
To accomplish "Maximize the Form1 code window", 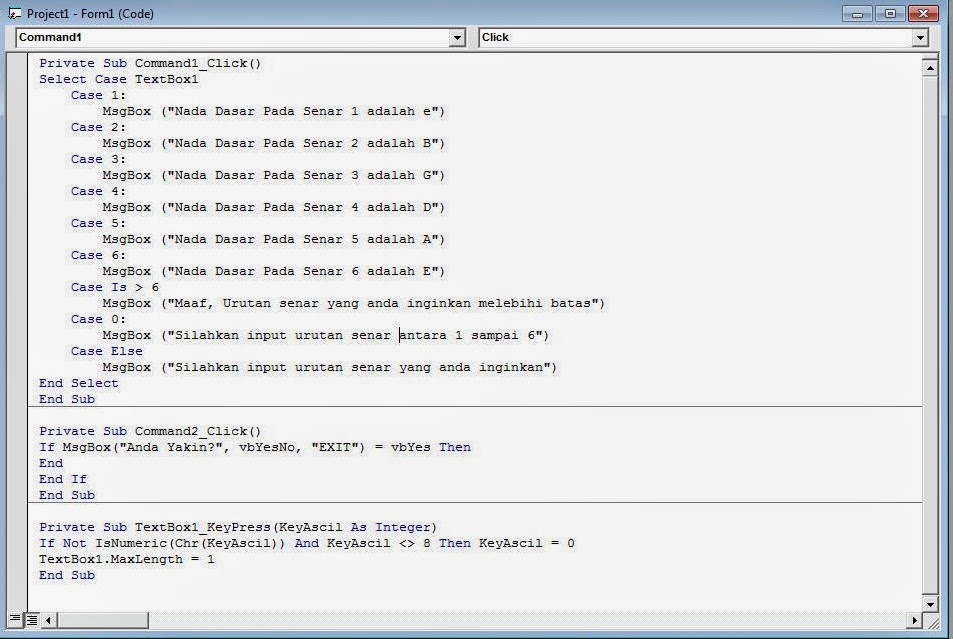I will pos(890,13).
